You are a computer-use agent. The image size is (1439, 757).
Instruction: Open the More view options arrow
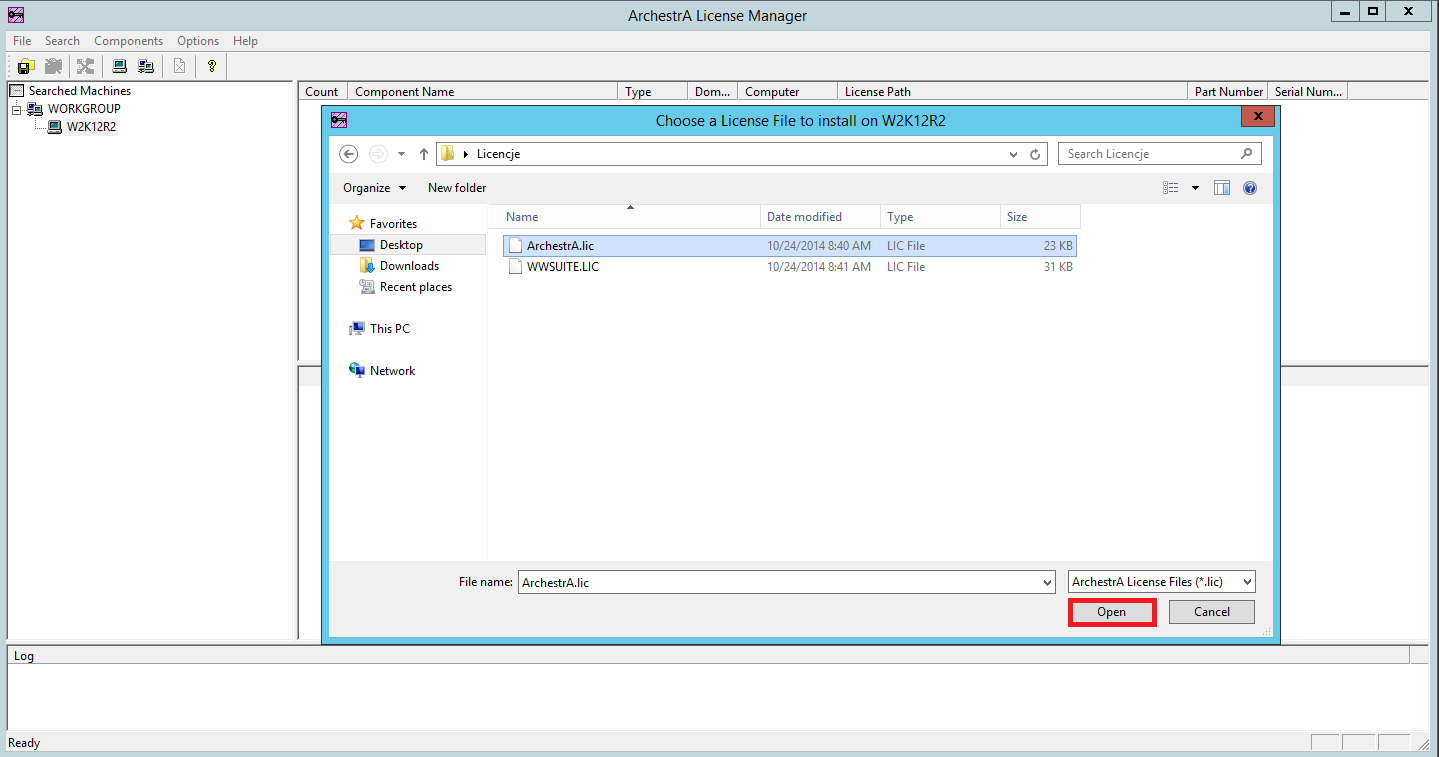[1195, 188]
